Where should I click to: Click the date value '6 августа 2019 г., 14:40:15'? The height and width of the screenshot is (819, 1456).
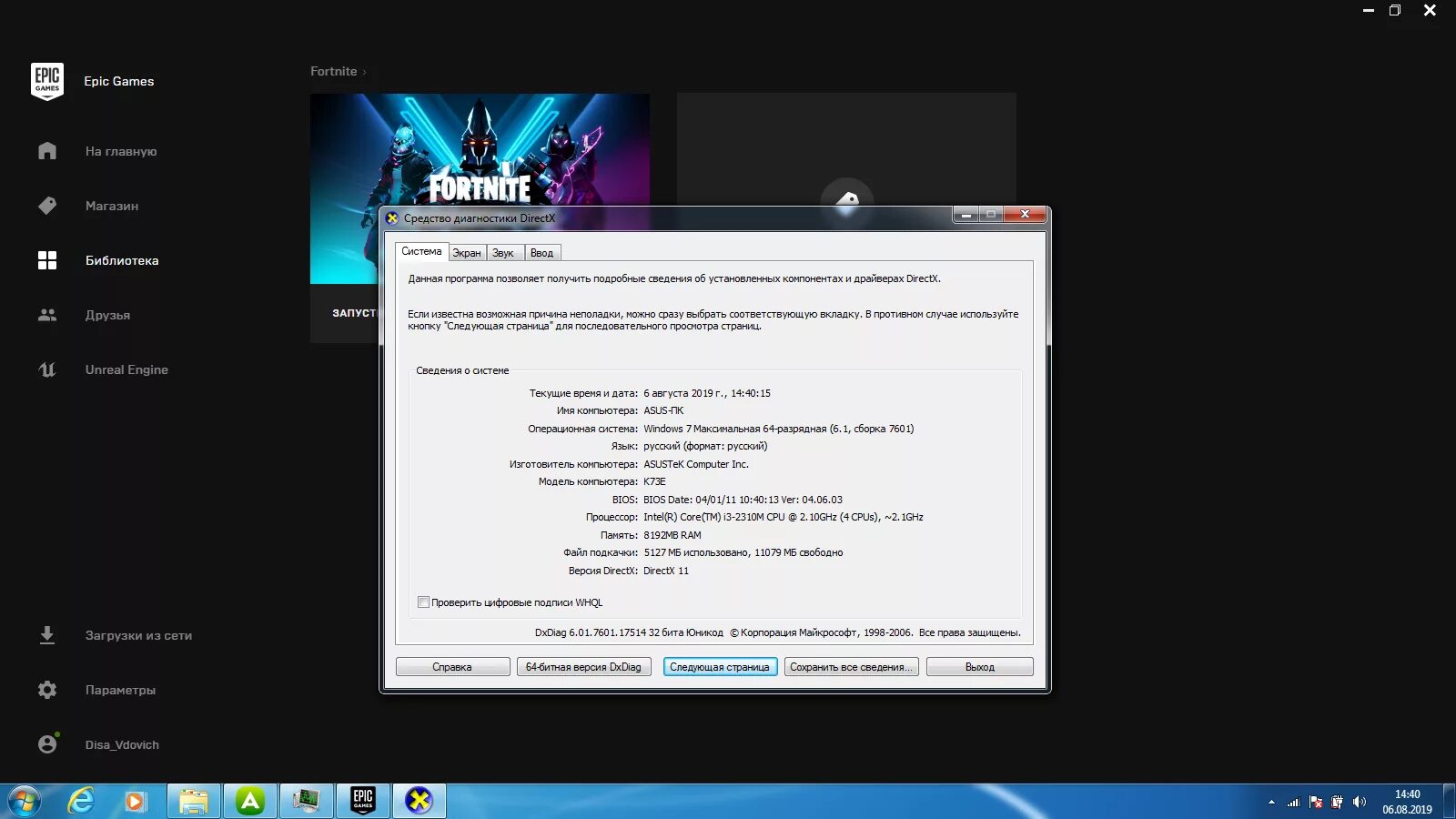(x=707, y=393)
